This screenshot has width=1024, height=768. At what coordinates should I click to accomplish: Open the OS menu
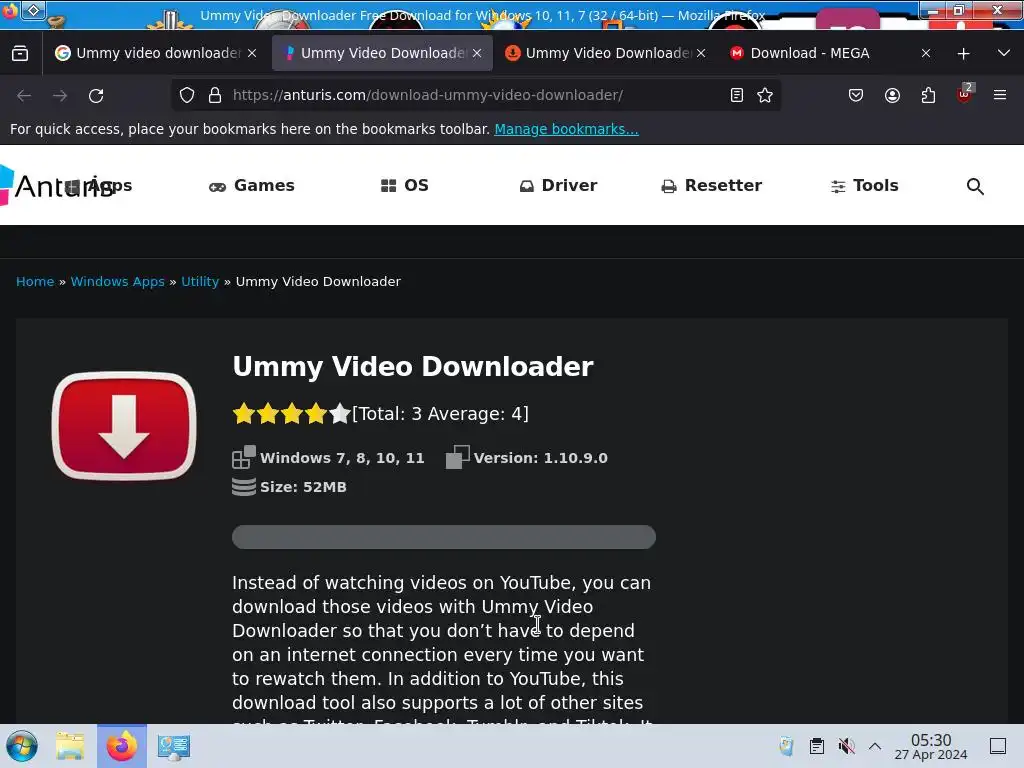tap(404, 185)
